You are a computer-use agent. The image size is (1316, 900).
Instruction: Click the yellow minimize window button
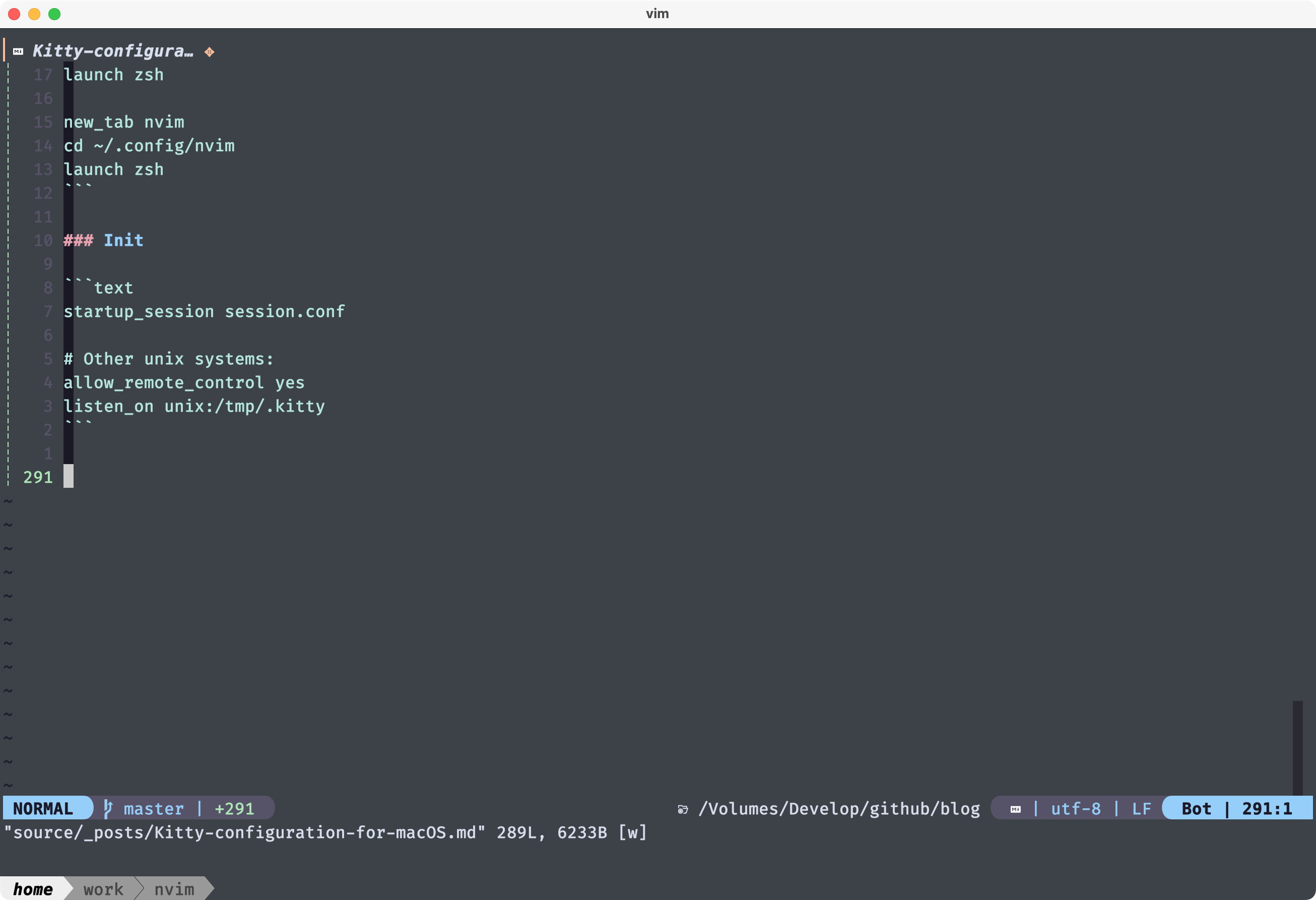[x=34, y=14]
